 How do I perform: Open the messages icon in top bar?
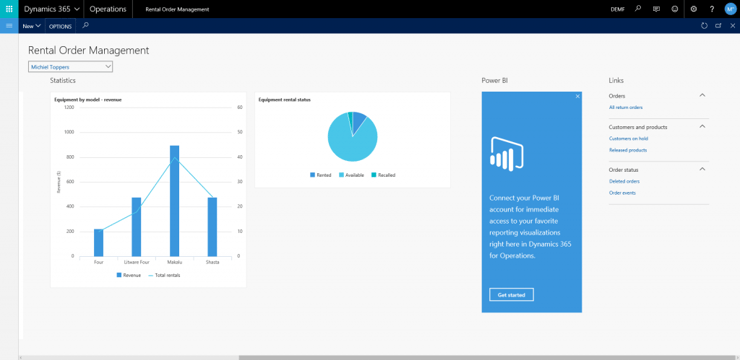click(x=656, y=9)
